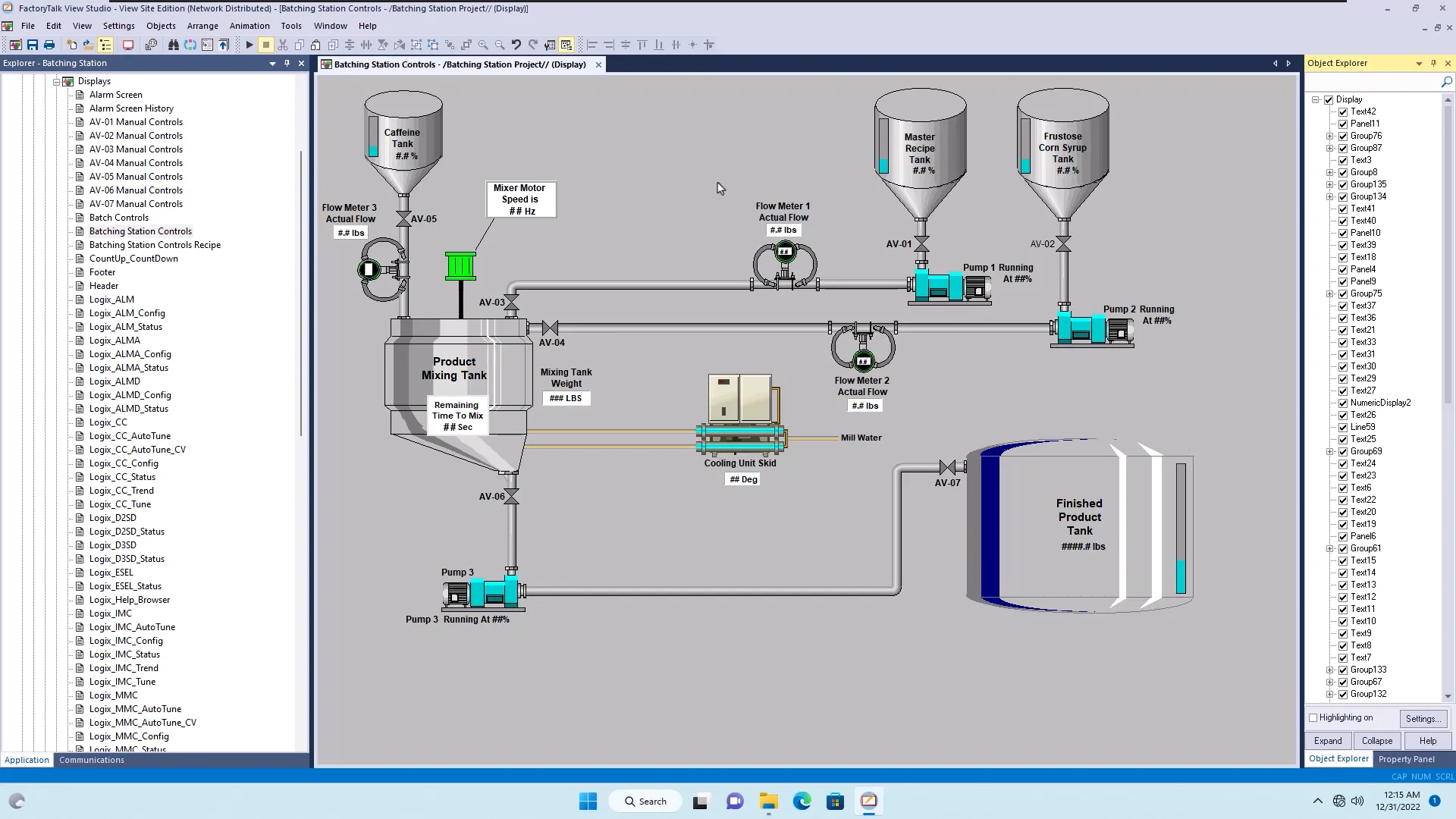Open File Explorer from the taskbar
The image size is (1456, 819).
point(768,801)
